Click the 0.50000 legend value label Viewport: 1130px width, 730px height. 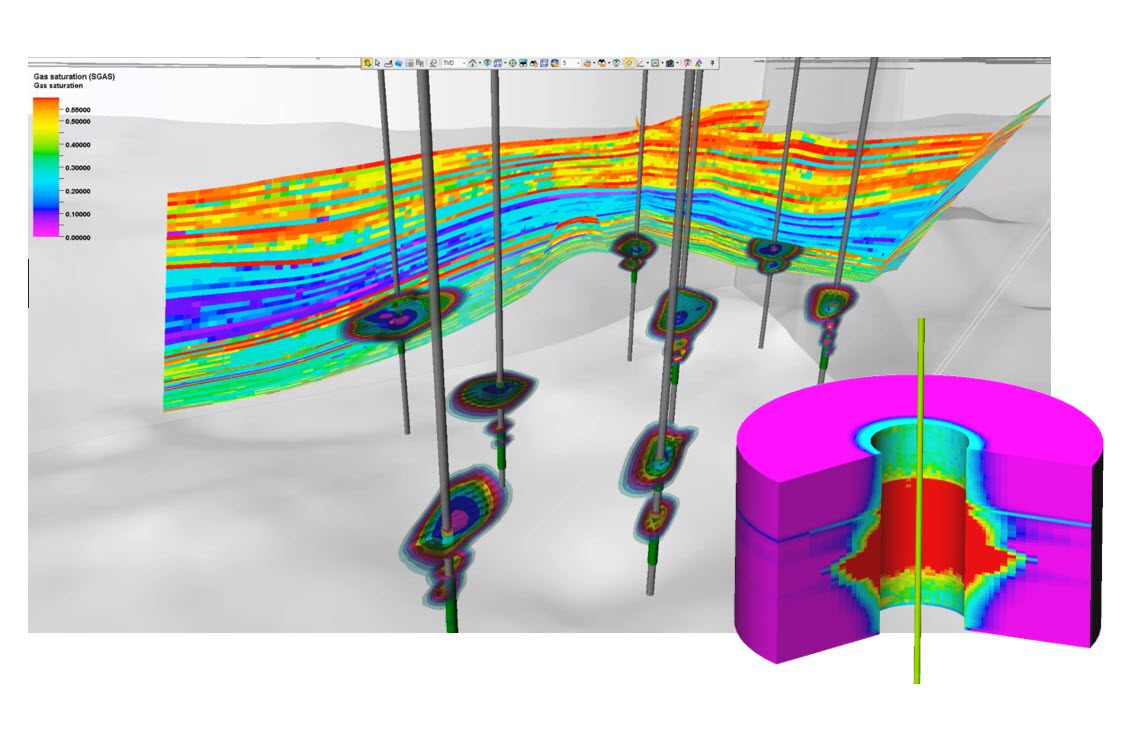pos(78,121)
